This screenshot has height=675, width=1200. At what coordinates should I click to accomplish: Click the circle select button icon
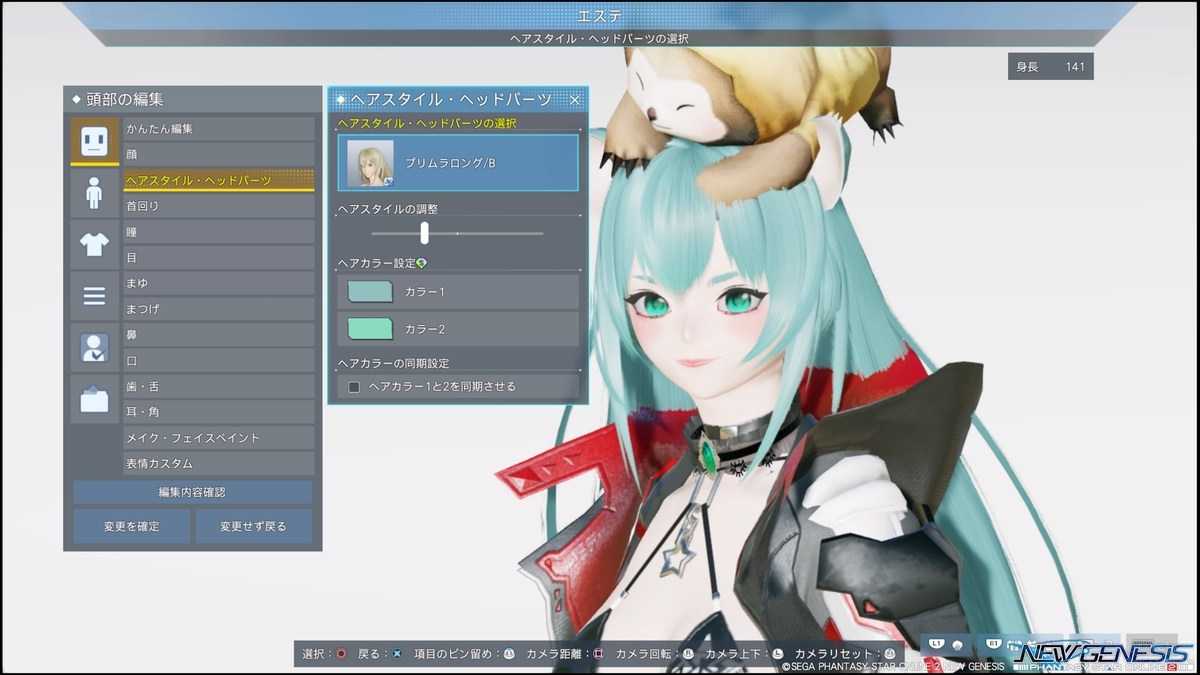pyautogui.click(x=341, y=654)
